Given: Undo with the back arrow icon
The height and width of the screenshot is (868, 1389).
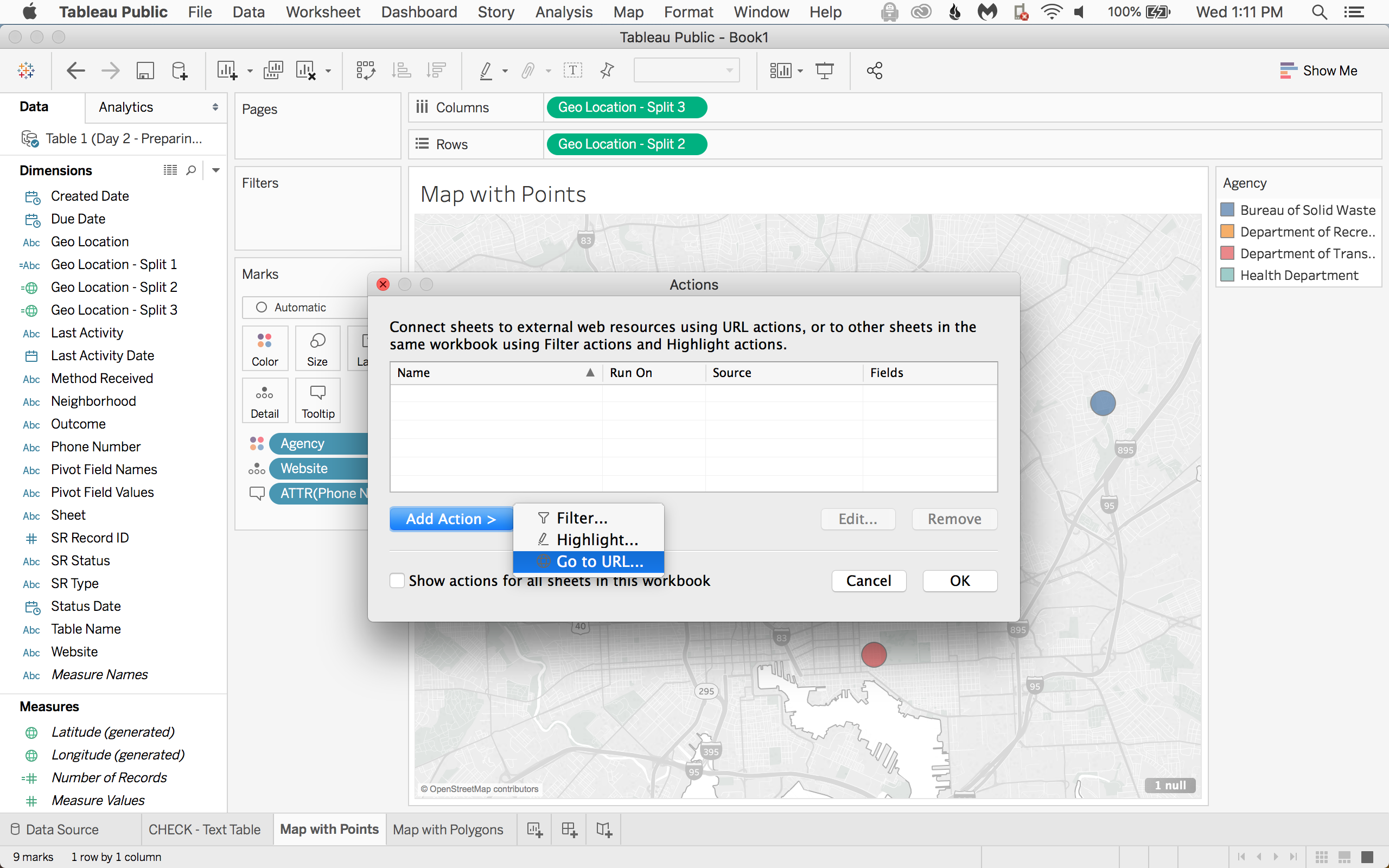Looking at the screenshot, I should (76, 71).
